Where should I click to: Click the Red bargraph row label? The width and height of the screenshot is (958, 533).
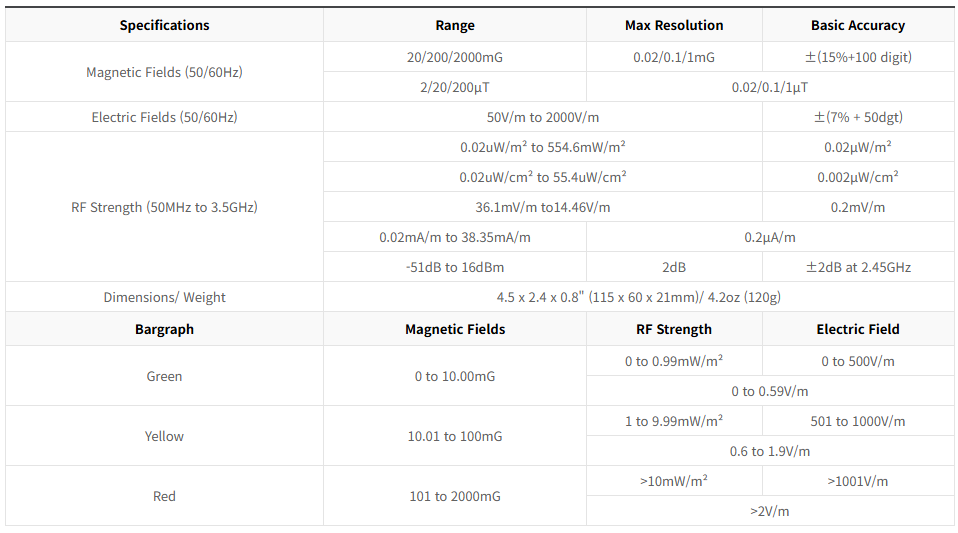point(164,496)
